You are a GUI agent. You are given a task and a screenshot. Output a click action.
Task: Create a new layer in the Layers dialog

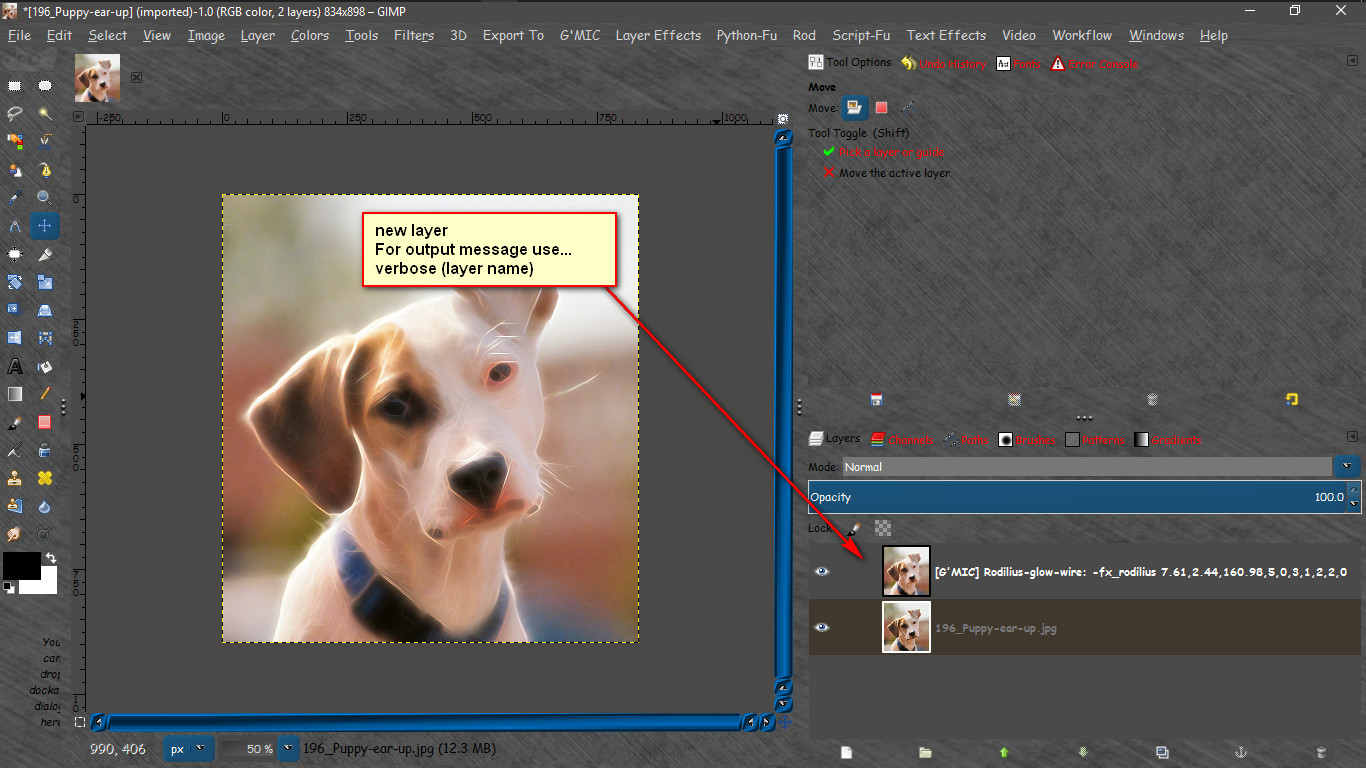[x=847, y=753]
